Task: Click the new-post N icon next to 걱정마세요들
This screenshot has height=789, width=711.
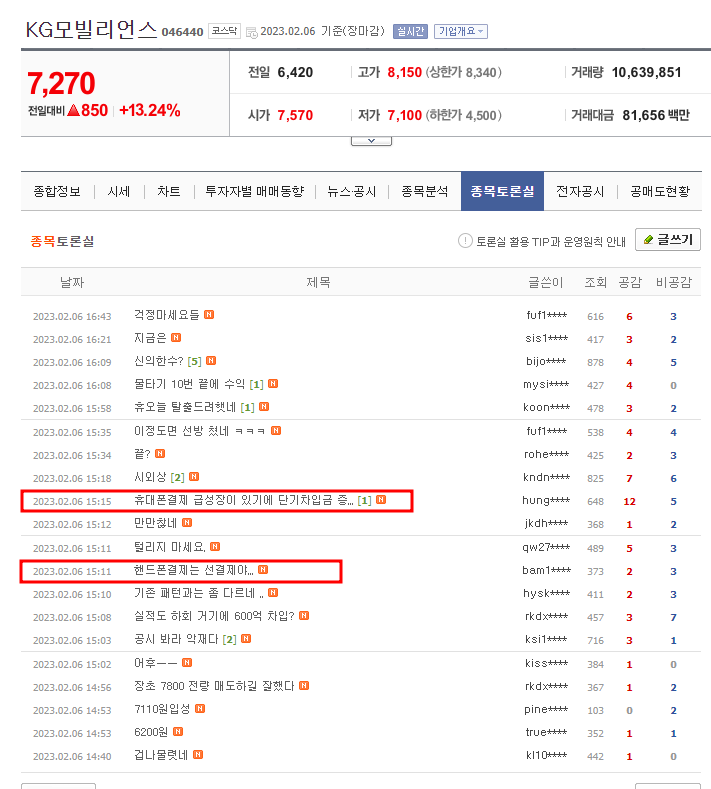Action: 209,314
